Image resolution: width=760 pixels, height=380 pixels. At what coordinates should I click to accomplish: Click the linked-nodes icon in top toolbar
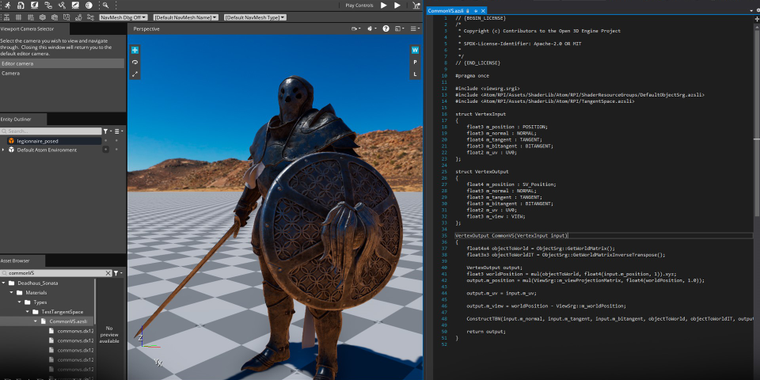[48, 5]
